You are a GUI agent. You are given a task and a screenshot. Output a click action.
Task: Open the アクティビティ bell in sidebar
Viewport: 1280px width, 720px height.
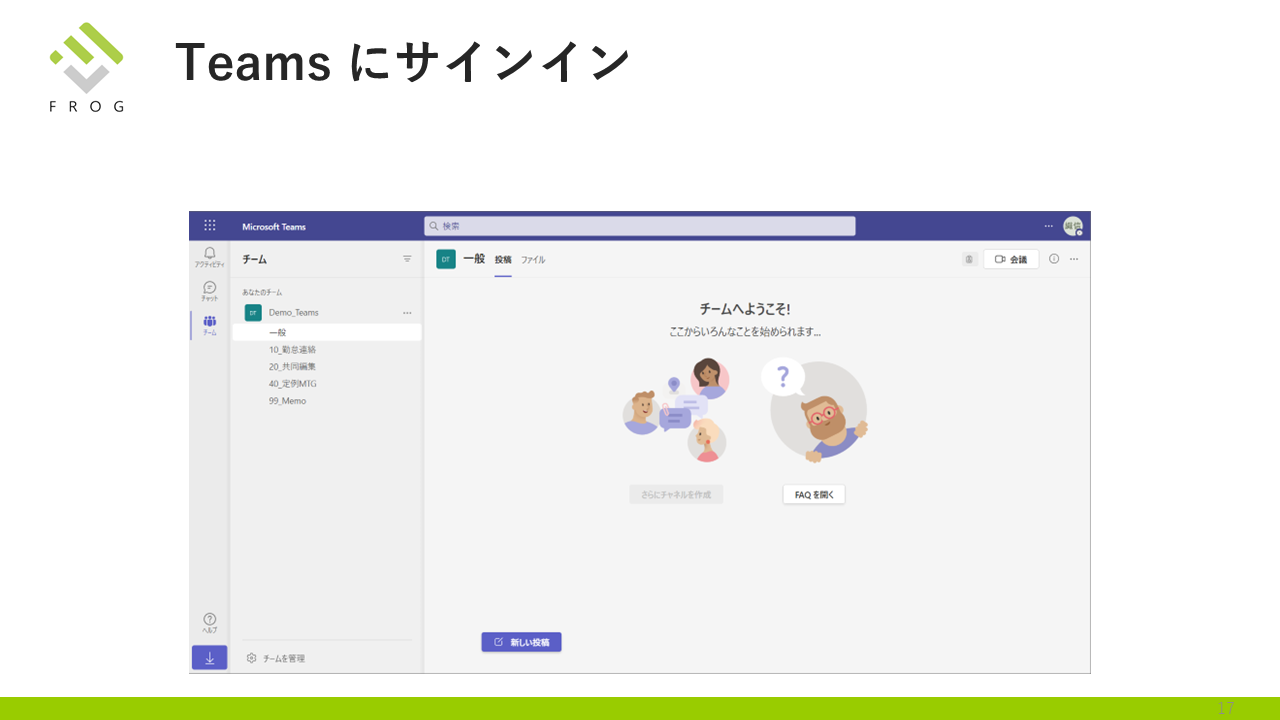pyautogui.click(x=209, y=257)
